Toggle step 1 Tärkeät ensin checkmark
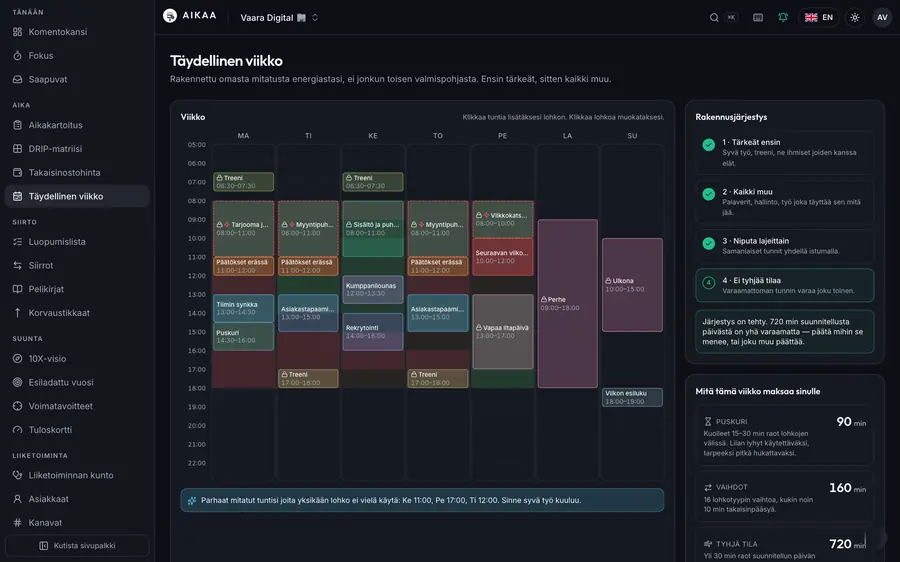This screenshot has width=900, height=562. (x=708, y=145)
